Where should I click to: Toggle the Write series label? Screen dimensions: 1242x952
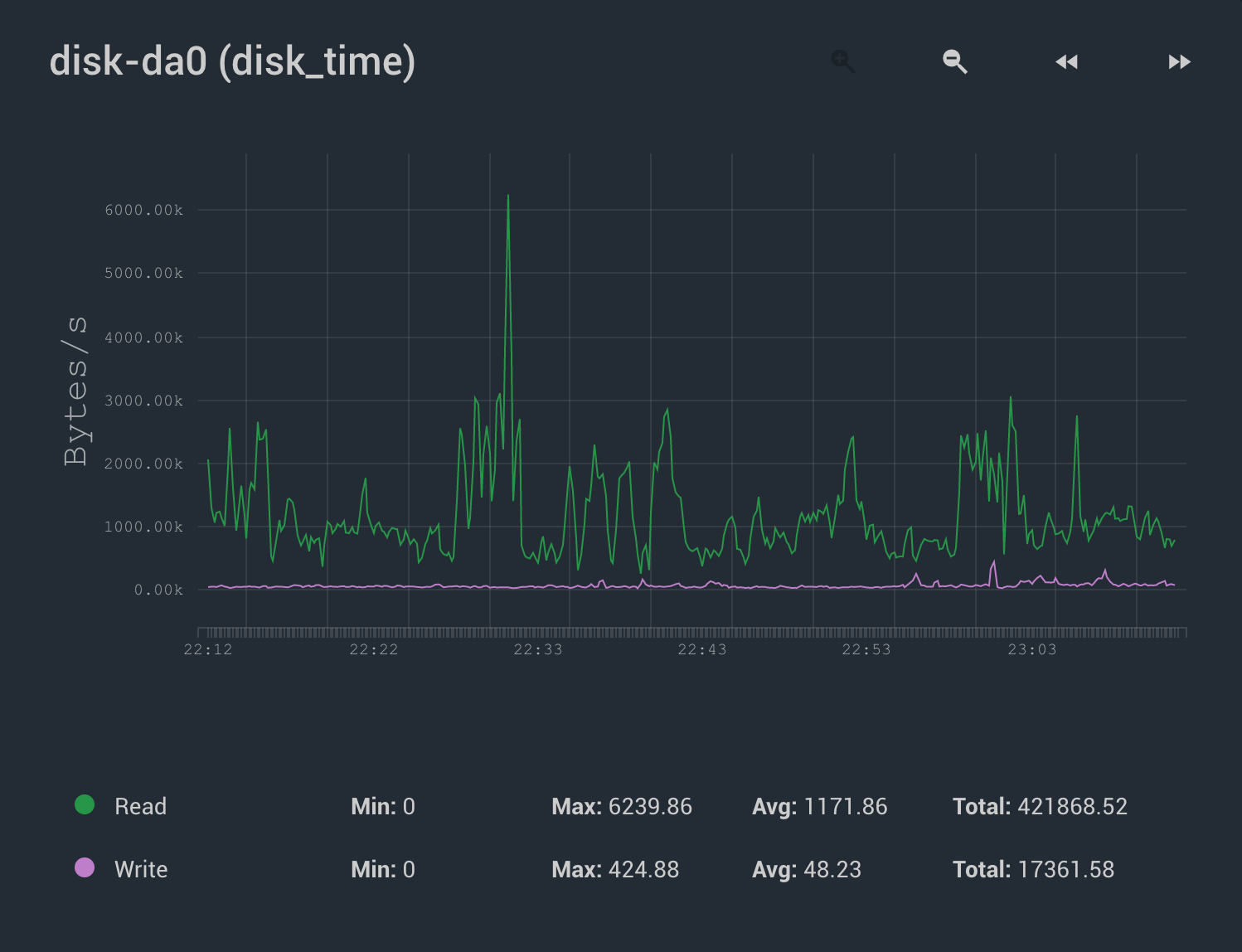pos(141,869)
